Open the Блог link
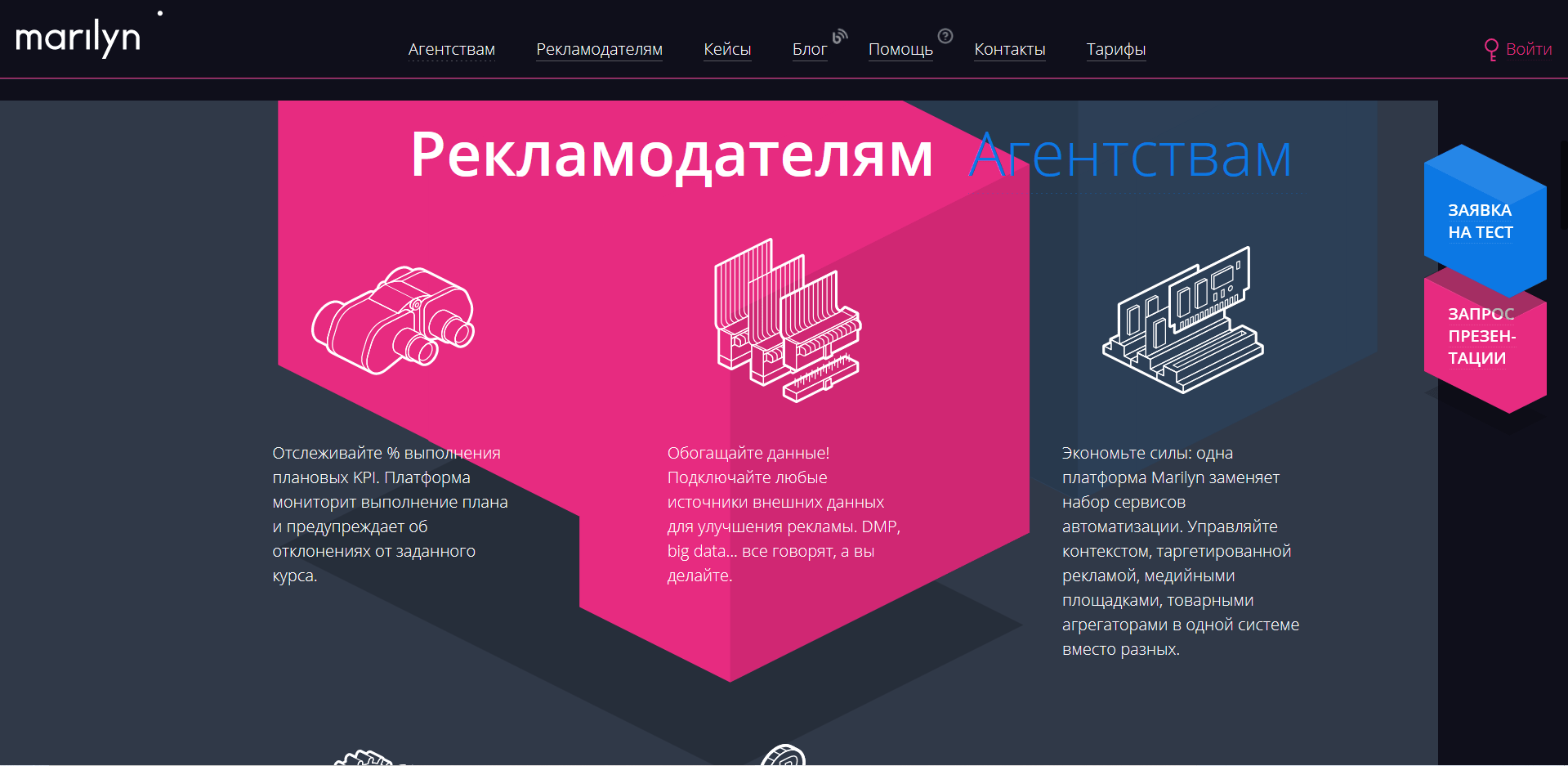This screenshot has height=766, width=1568. [809, 50]
